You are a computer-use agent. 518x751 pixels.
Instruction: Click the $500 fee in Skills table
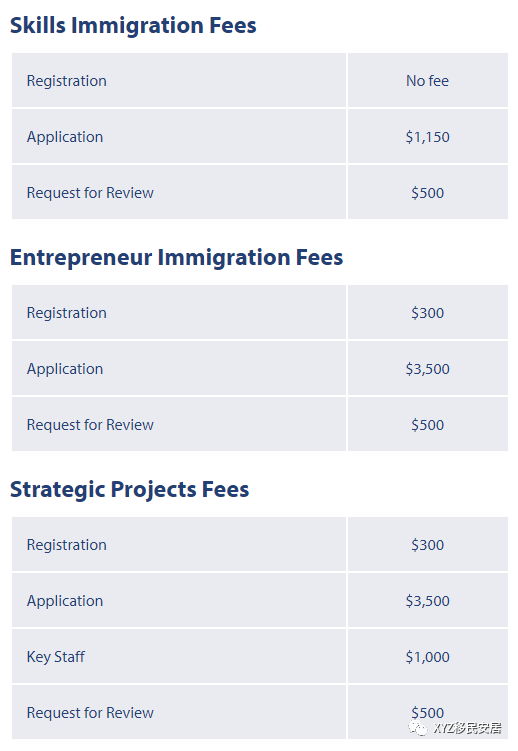click(x=428, y=193)
